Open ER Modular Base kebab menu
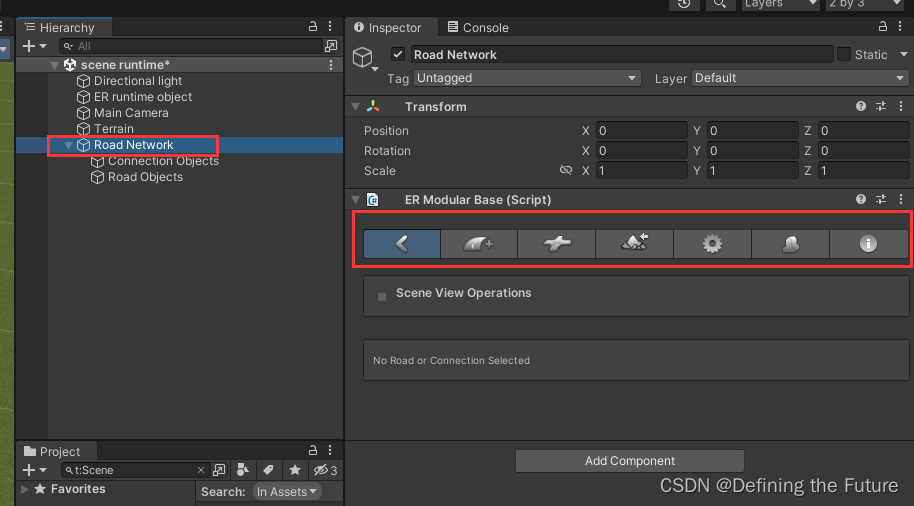Viewport: 914px width, 506px height. pyautogui.click(x=901, y=199)
